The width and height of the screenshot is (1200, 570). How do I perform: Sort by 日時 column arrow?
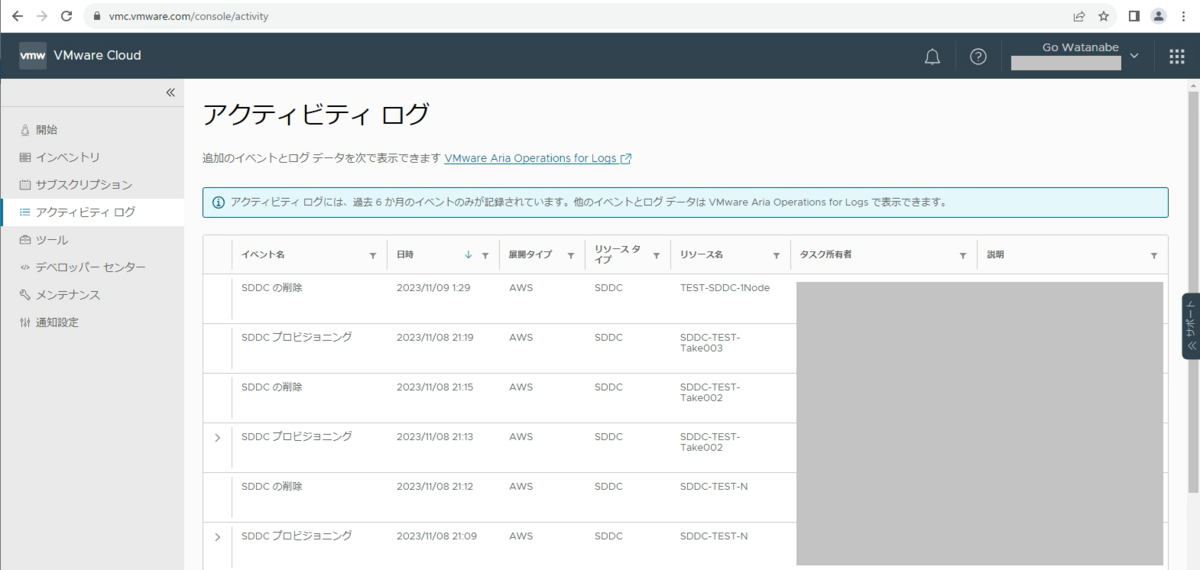click(468, 256)
